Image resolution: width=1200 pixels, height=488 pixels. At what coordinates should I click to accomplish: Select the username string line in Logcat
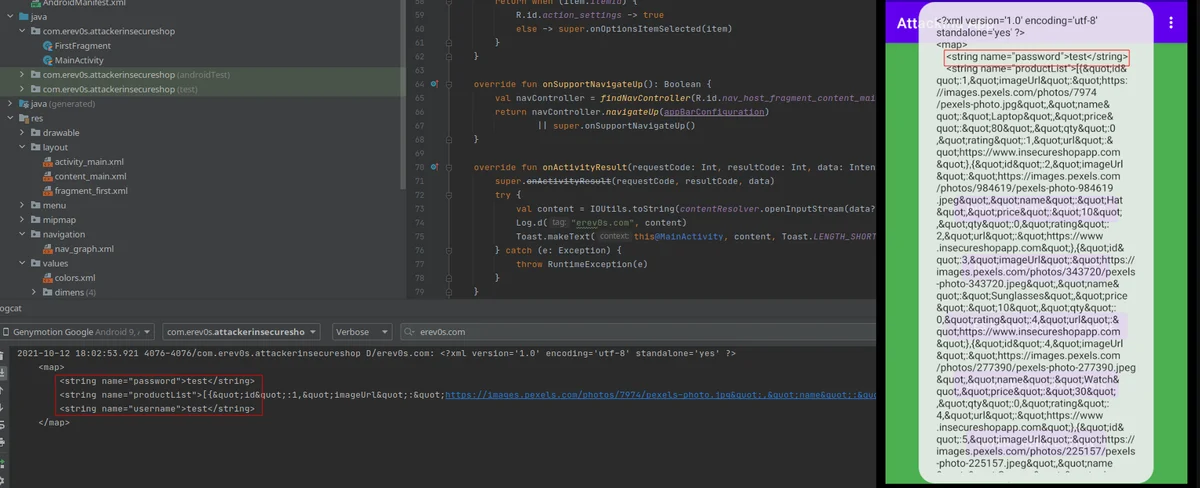coord(157,408)
